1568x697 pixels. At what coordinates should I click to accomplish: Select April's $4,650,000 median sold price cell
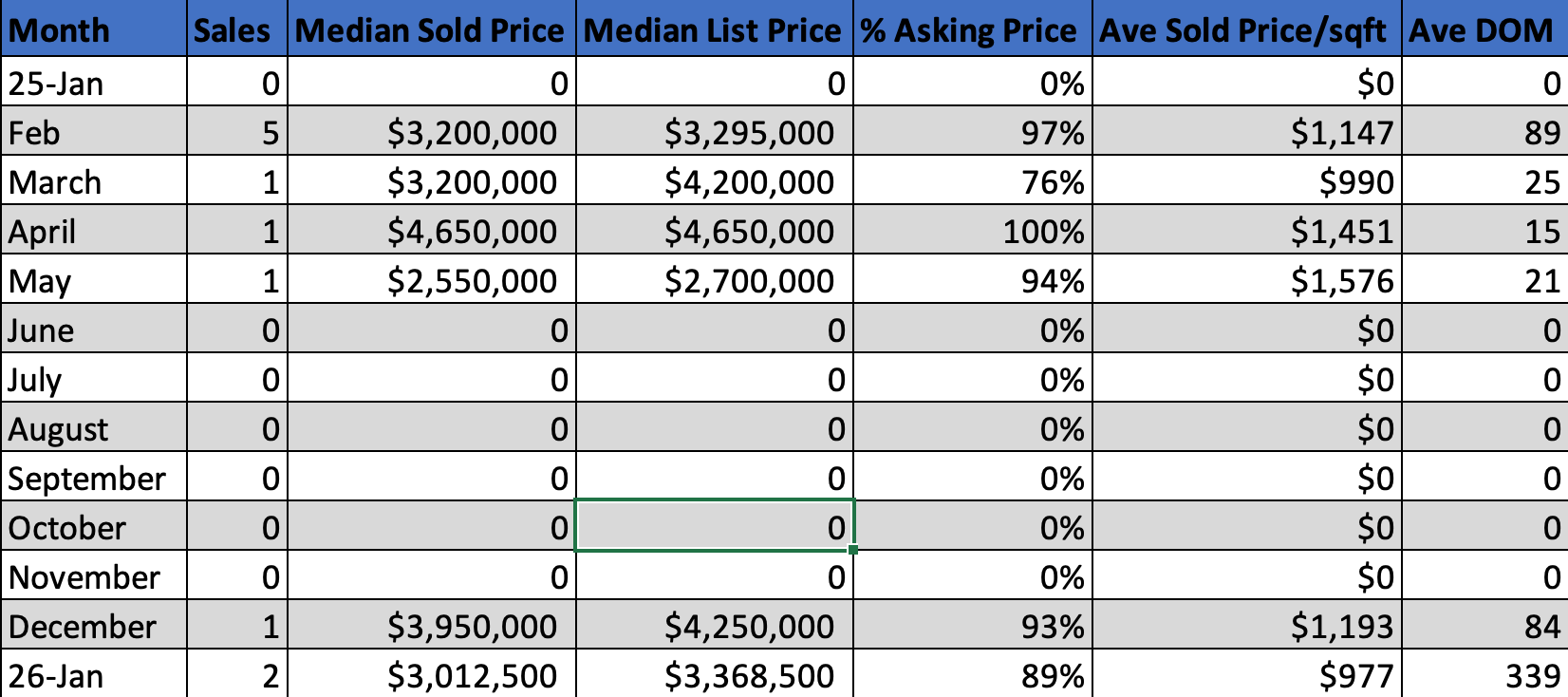pos(431,232)
